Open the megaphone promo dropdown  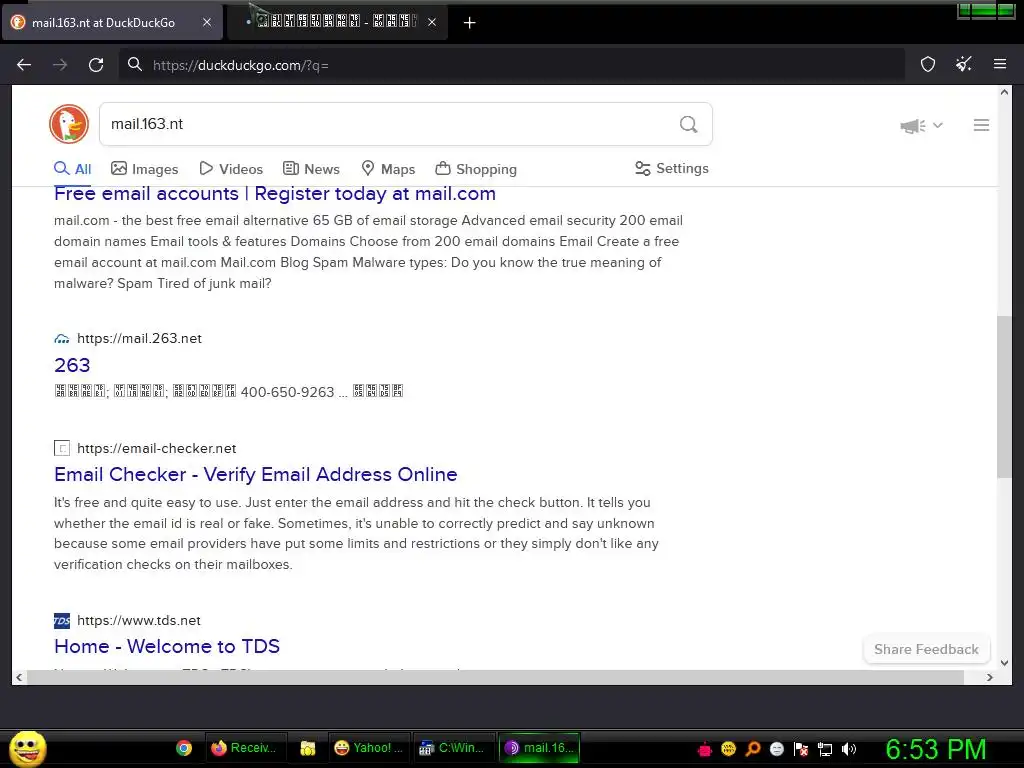click(921, 125)
